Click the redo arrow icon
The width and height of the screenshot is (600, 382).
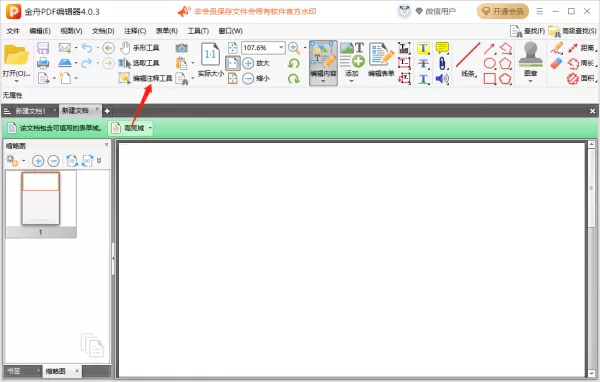(x=87, y=63)
